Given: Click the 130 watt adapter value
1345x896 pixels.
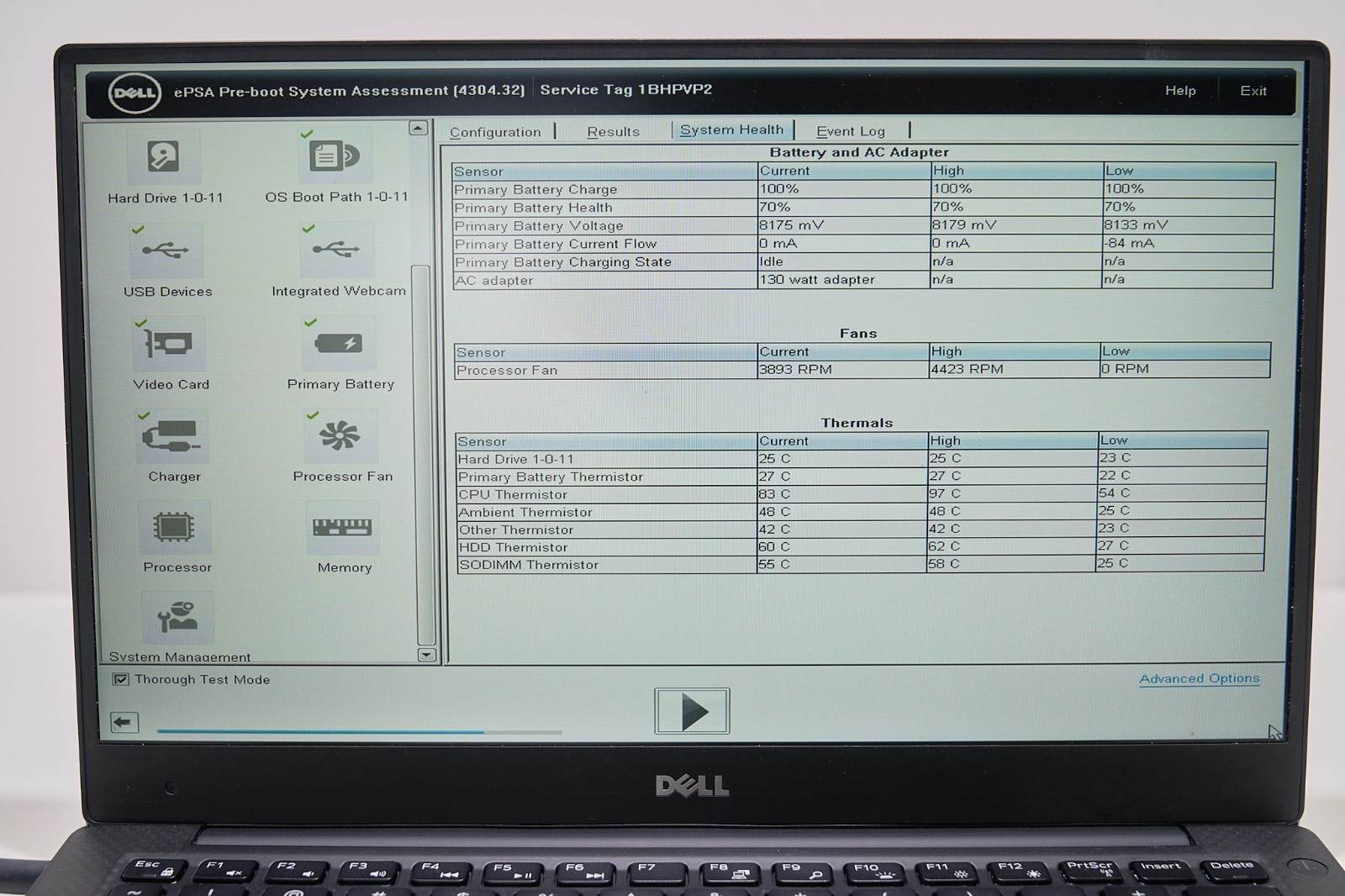Looking at the screenshot, I should [x=817, y=280].
